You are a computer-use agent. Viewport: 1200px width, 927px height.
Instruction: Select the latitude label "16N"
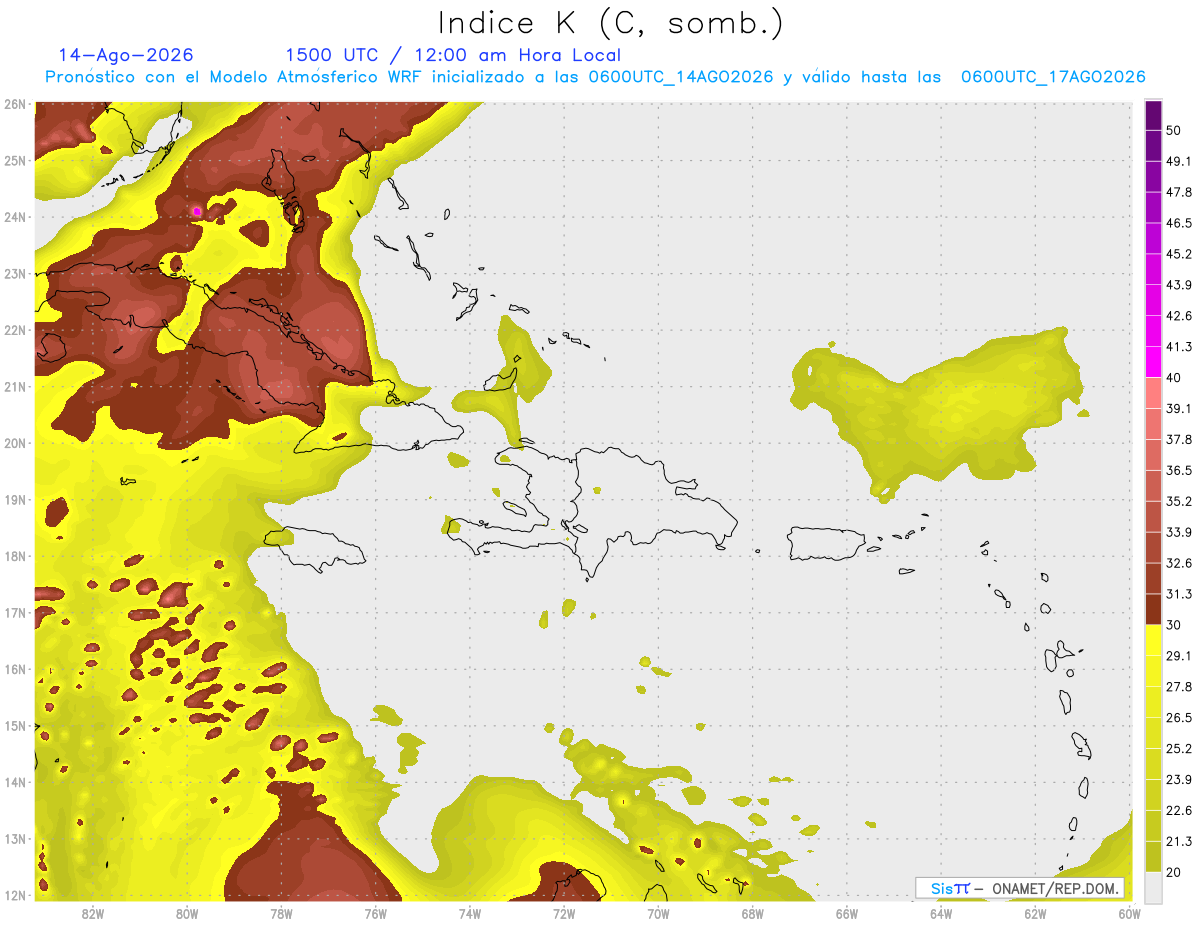[15, 669]
